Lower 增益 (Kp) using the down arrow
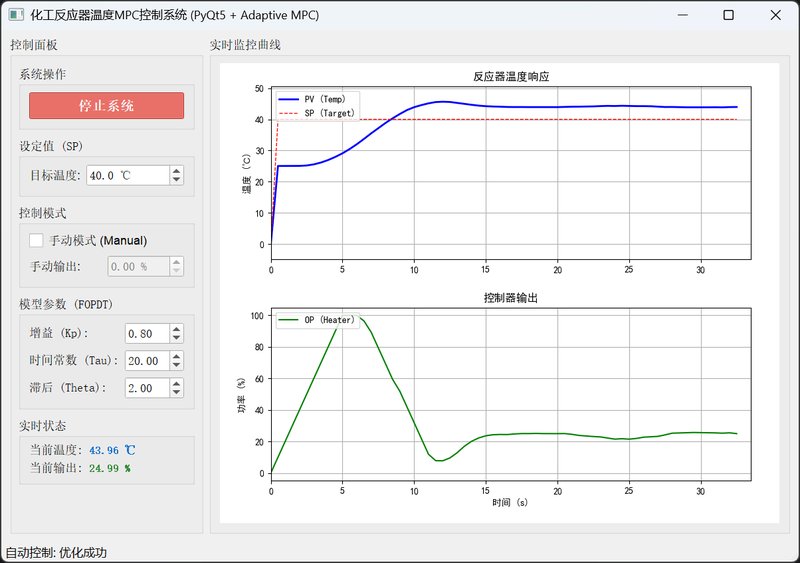 click(177, 338)
